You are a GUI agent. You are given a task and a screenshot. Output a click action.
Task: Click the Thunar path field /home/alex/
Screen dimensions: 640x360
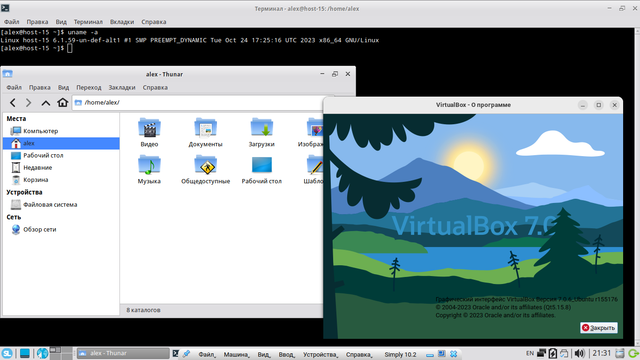coord(198,102)
